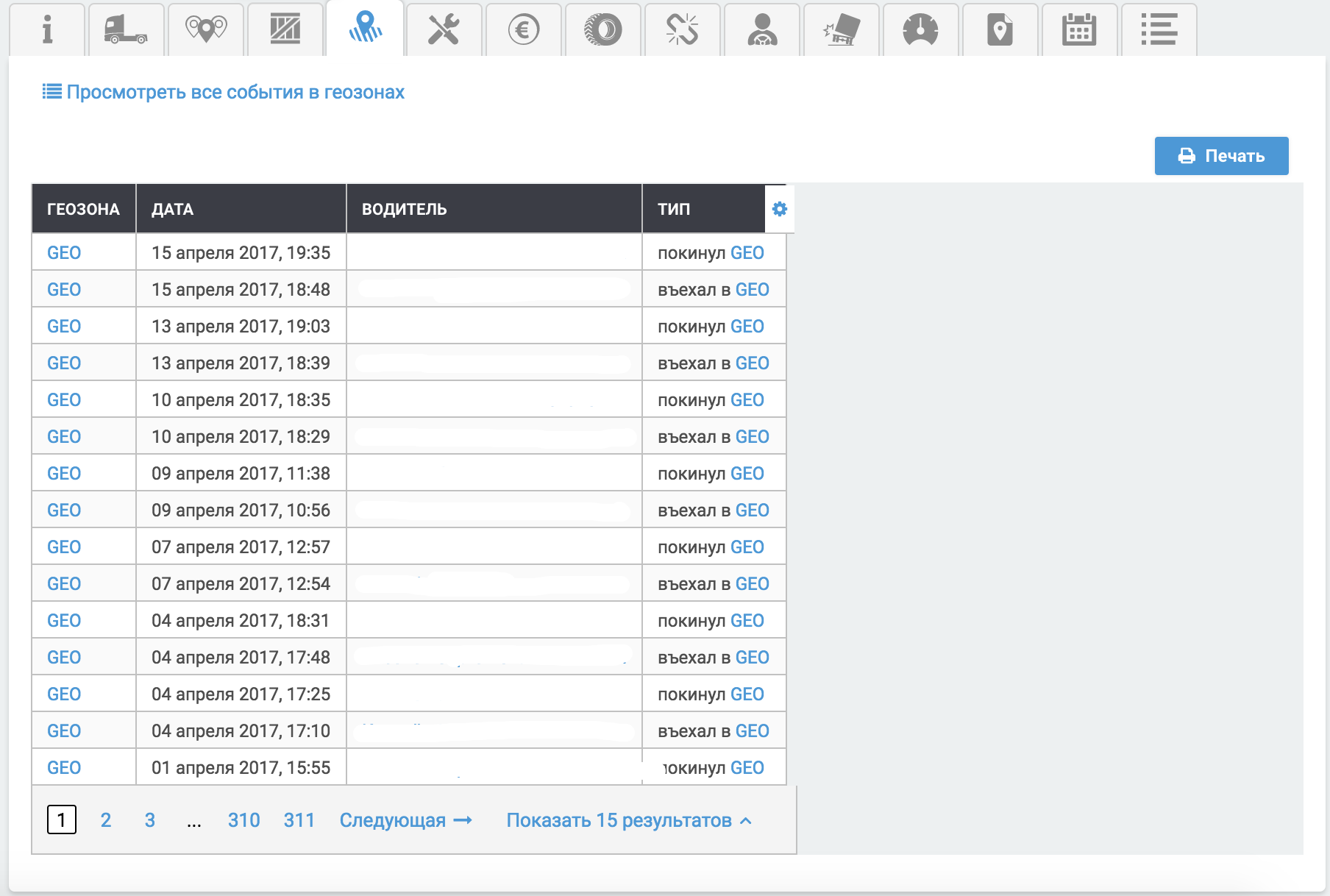The width and height of the screenshot is (1330, 896).
Task: Expand the 'Показать 15 результатов' selector
Action: pyautogui.click(x=629, y=820)
